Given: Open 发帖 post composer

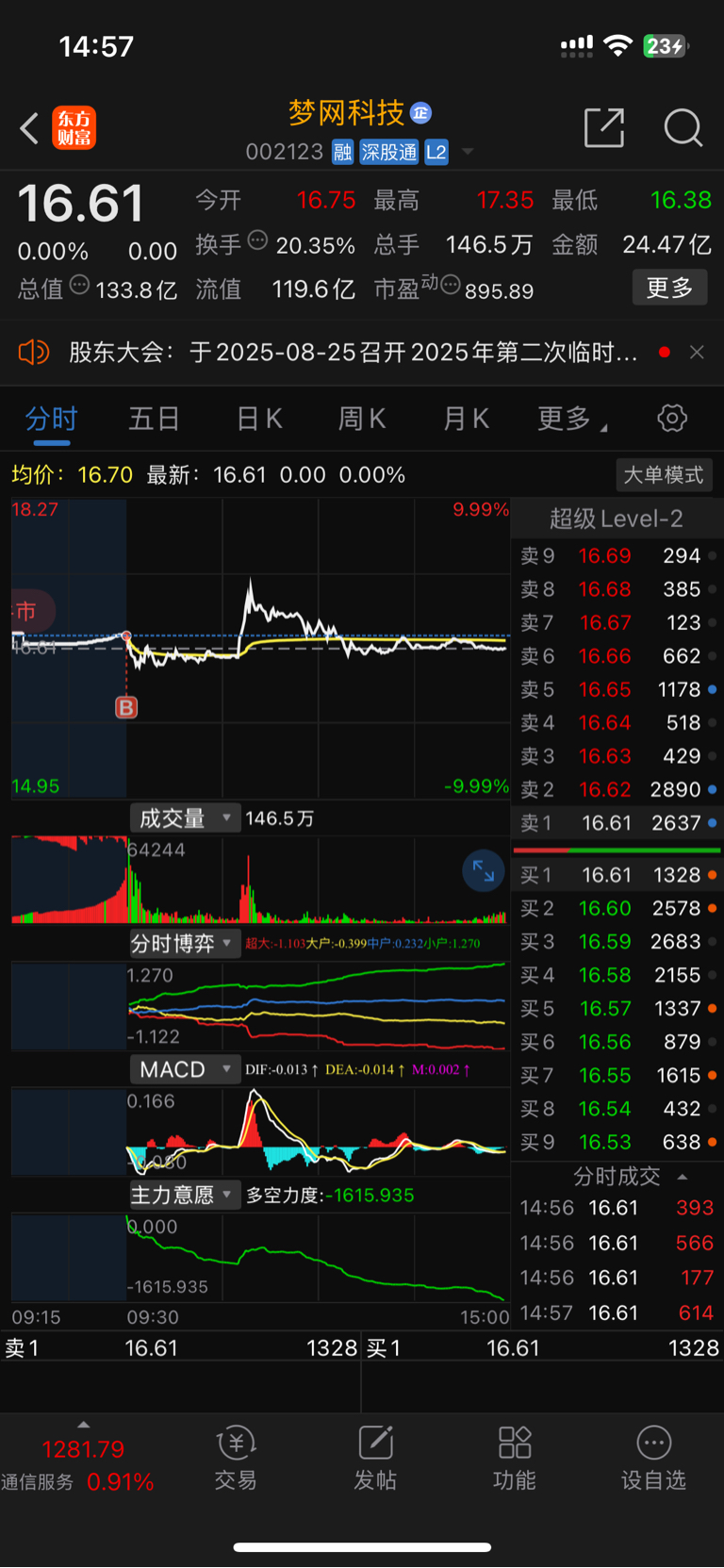Looking at the screenshot, I should 375,1458.
